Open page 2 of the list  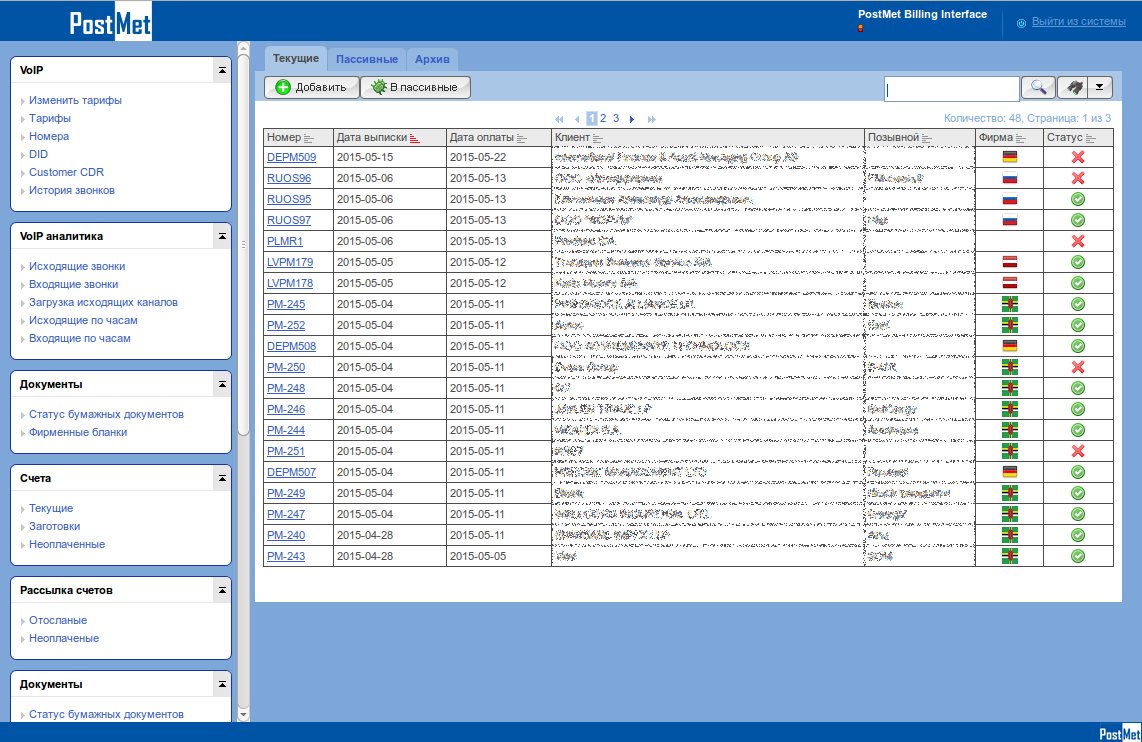tap(603, 118)
